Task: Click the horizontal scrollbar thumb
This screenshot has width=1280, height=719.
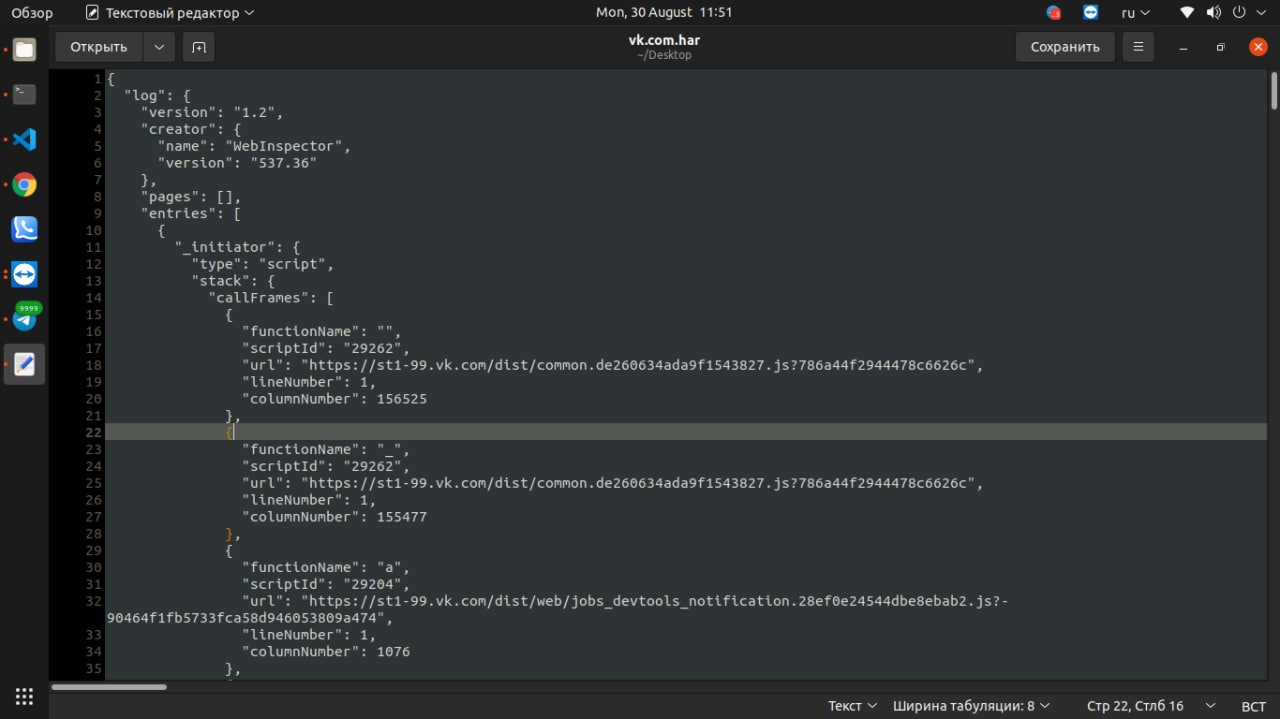Action: tap(109, 687)
